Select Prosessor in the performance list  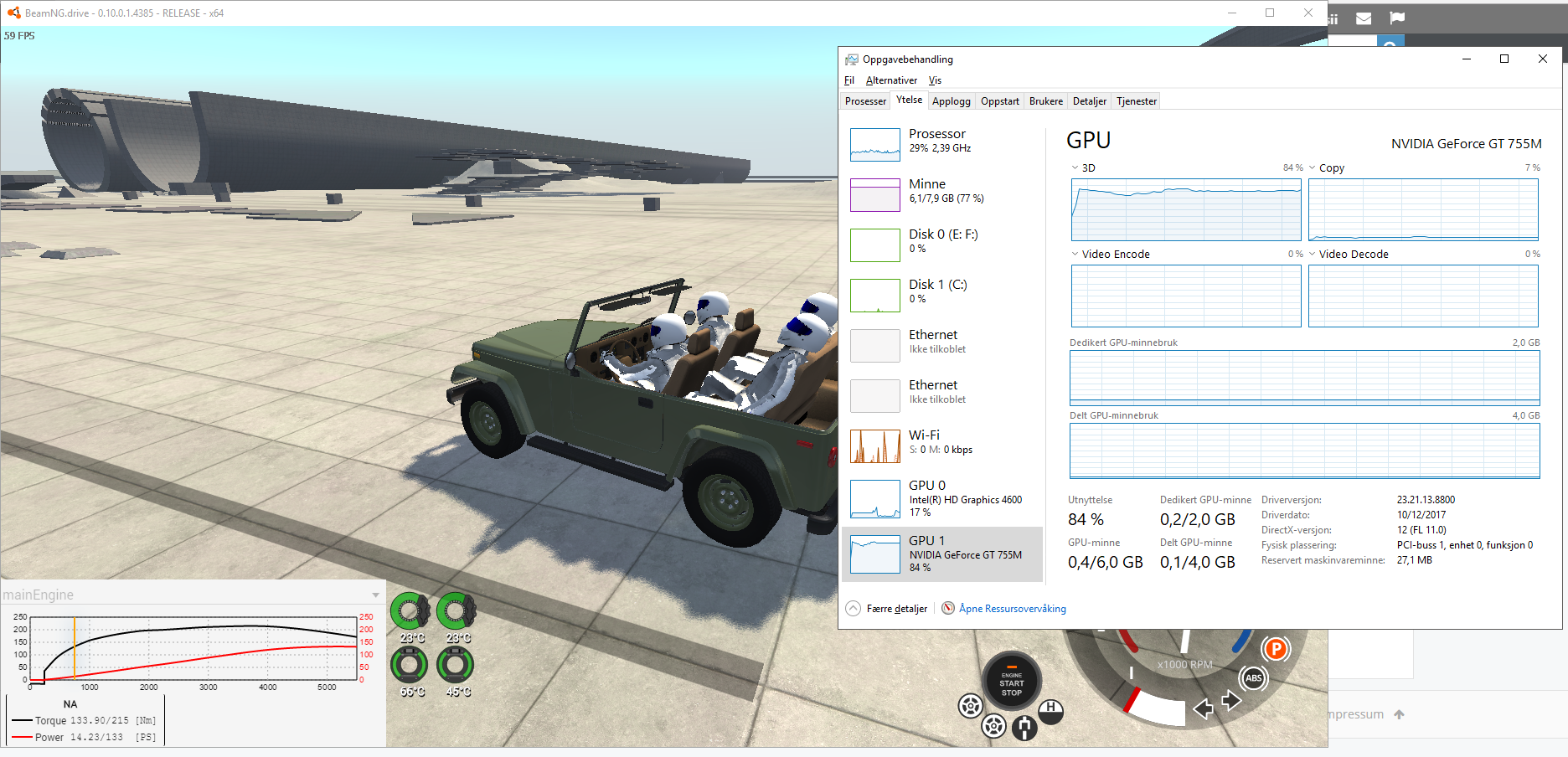(x=942, y=144)
